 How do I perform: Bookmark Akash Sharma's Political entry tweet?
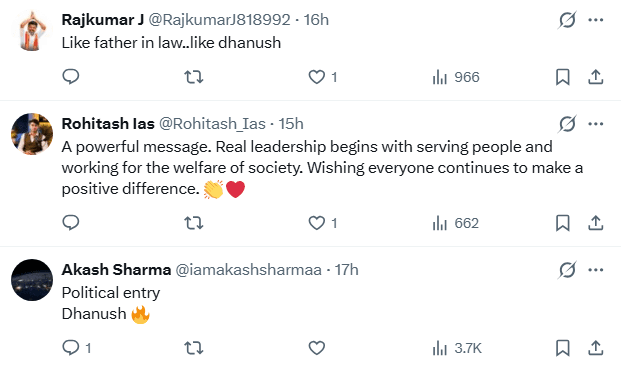[x=562, y=348]
